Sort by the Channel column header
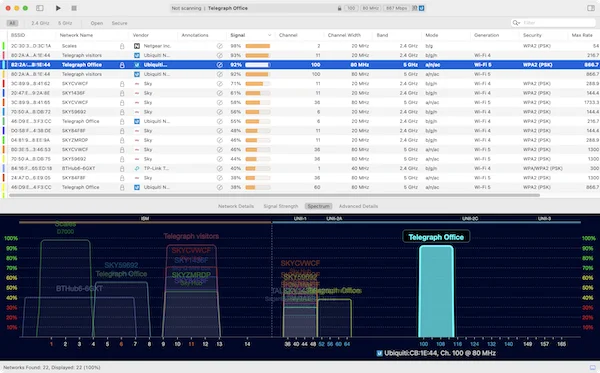Image resolution: width=600 pixels, height=373 pixels. pos(288,35)
